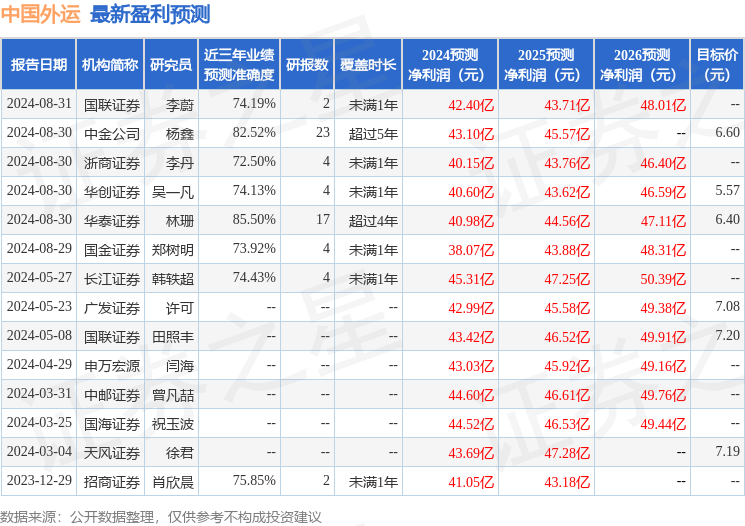Select the date 2024-08-31
745x526 pixels.
[39, 104]
